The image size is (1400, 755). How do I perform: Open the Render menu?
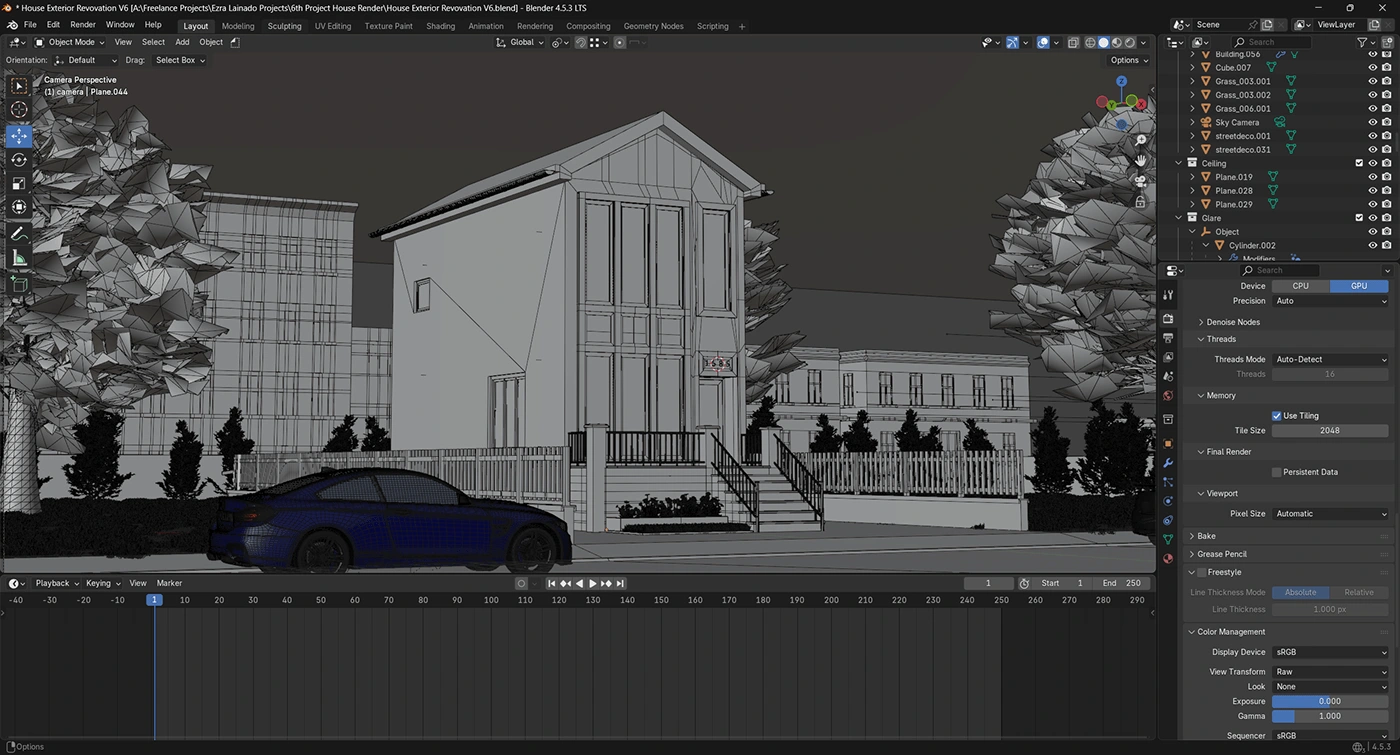pyautogui.click(x=83, y=24)
